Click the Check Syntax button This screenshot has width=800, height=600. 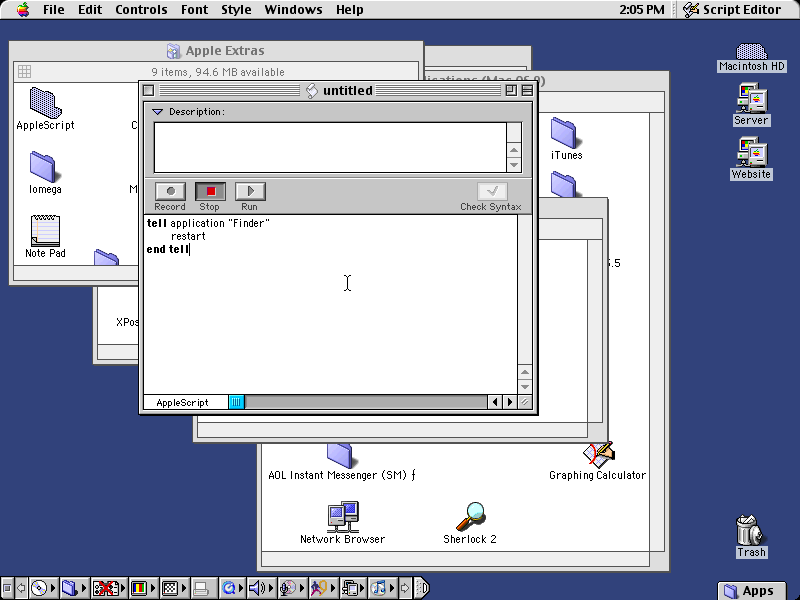tap(492, 191)
